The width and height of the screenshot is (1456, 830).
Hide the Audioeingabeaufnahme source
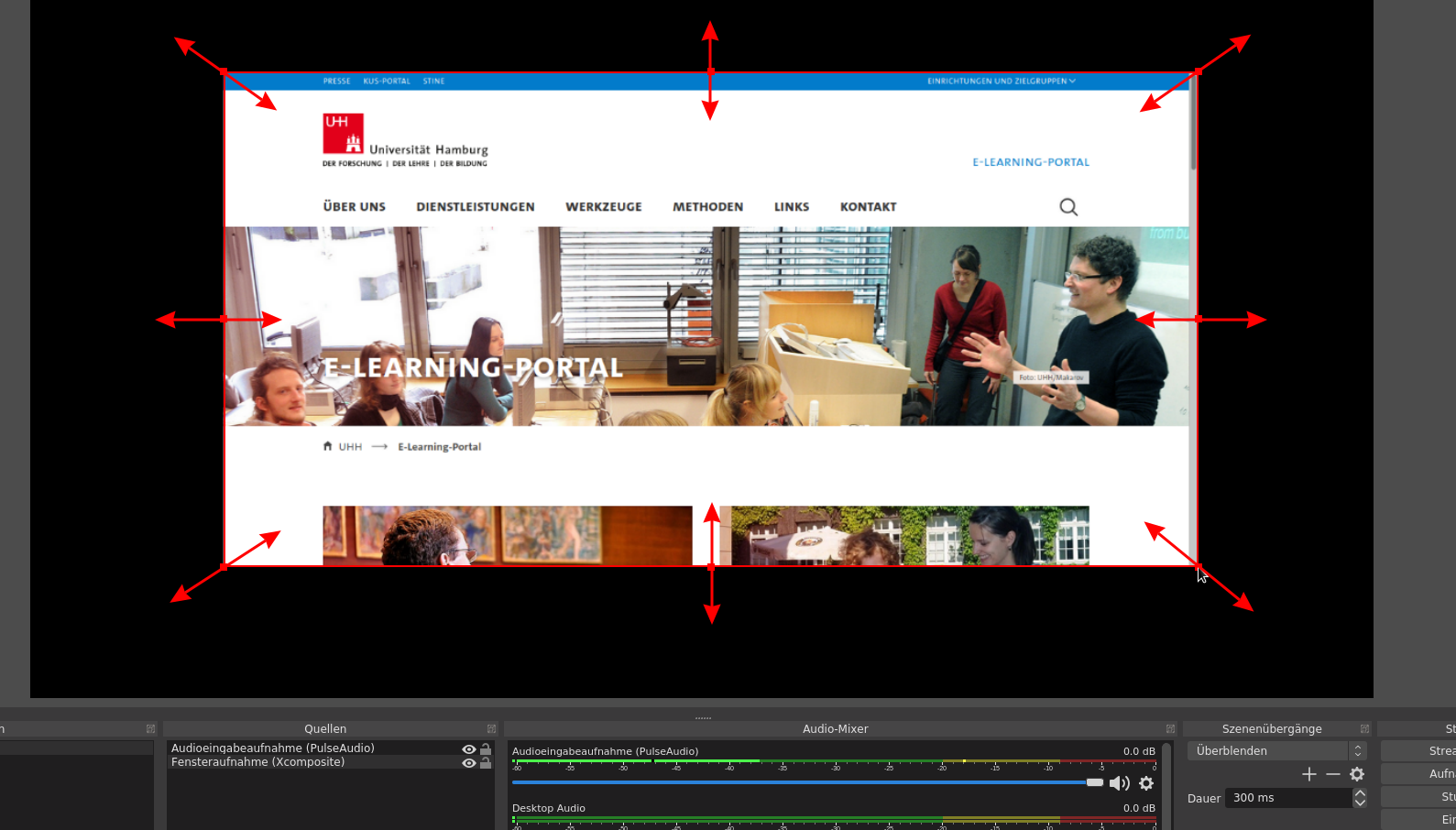[469, 749]
